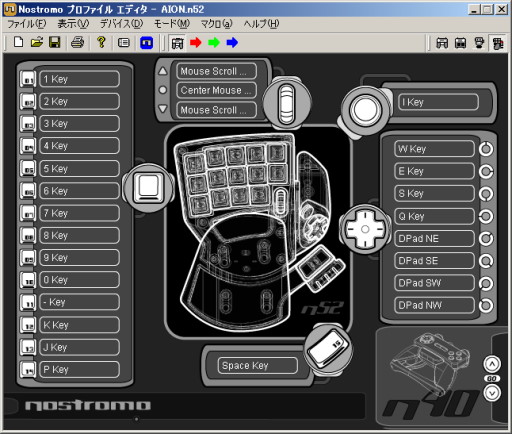Open the ヘルプ(H) menu
Image resolution: width=512 pixels, height=434 pixels.
coord(261,24)
